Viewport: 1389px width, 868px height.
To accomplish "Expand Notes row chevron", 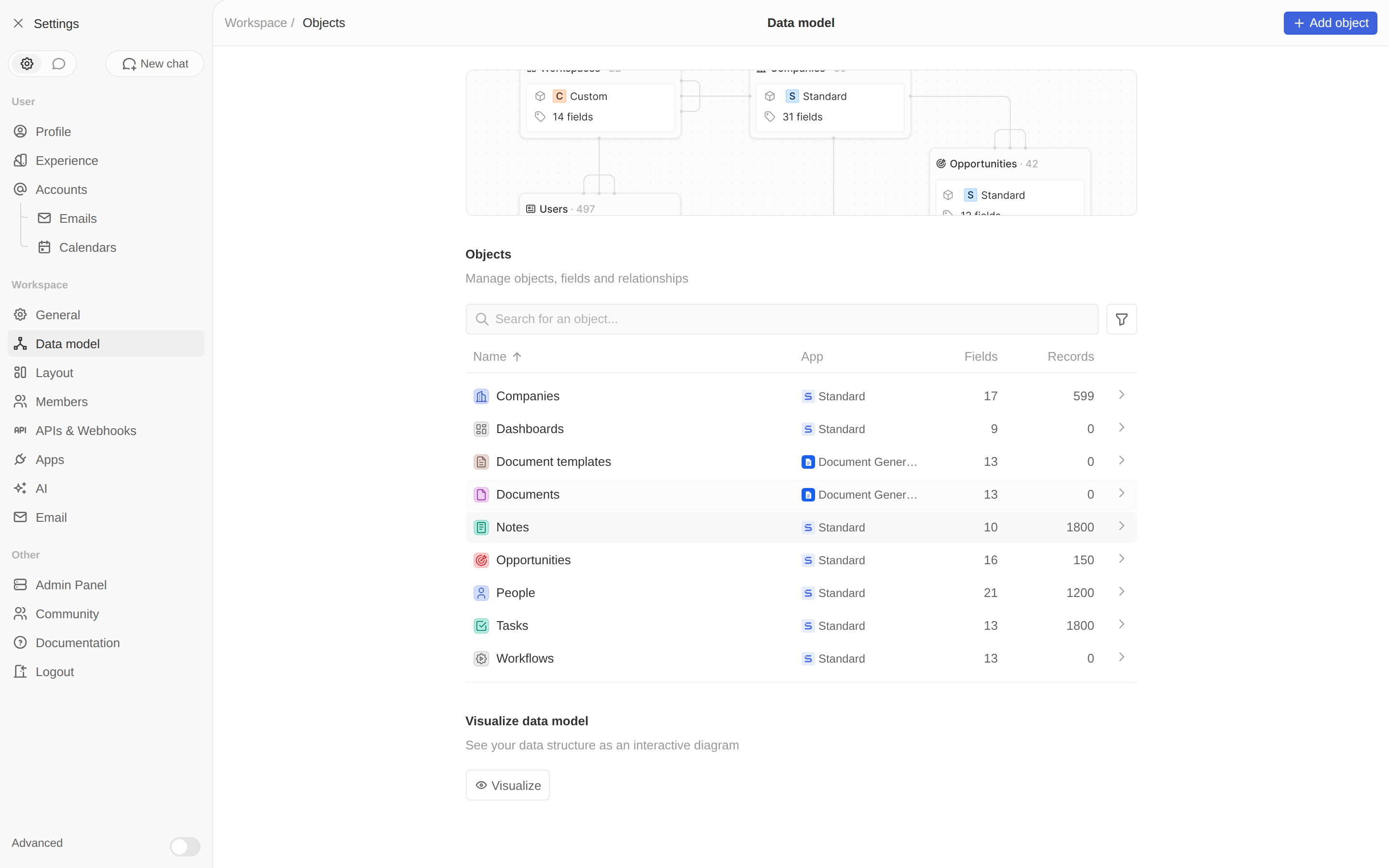I will click(x=1121, y=526).
